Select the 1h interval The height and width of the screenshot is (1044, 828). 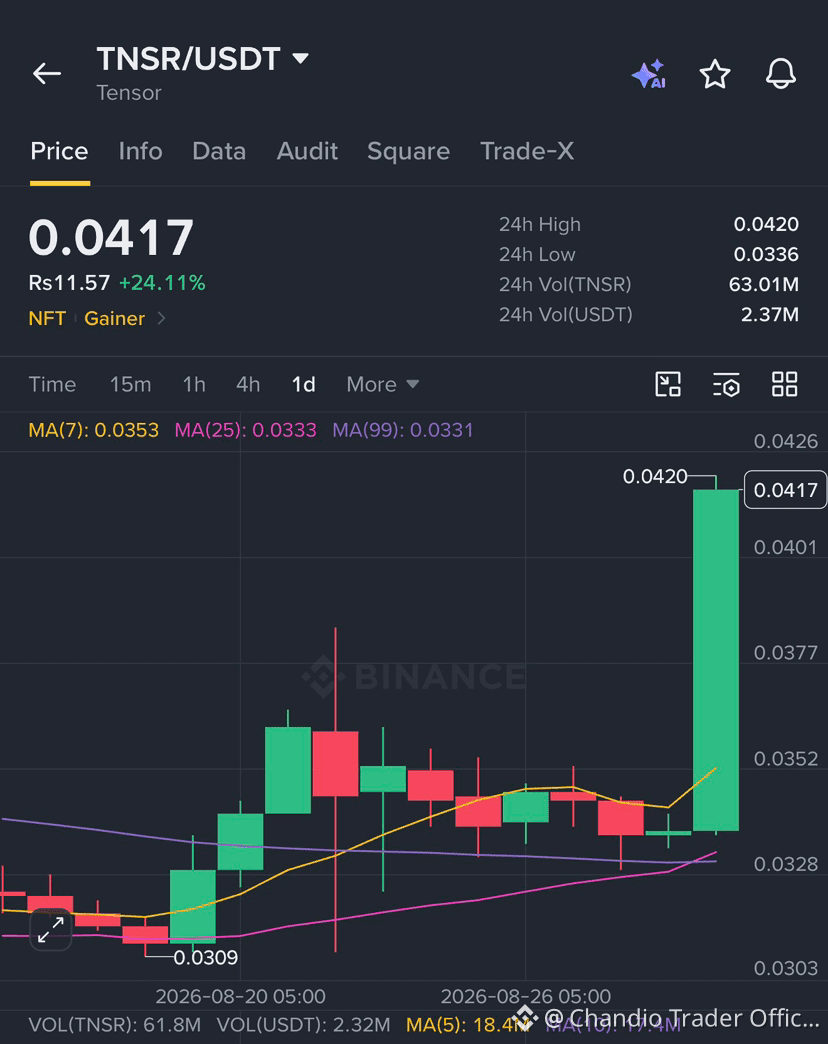[x=194, y=384]
